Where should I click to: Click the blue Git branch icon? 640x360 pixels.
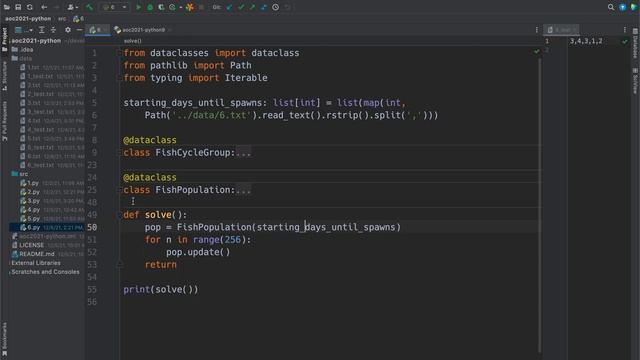click(x=264, y=7)
